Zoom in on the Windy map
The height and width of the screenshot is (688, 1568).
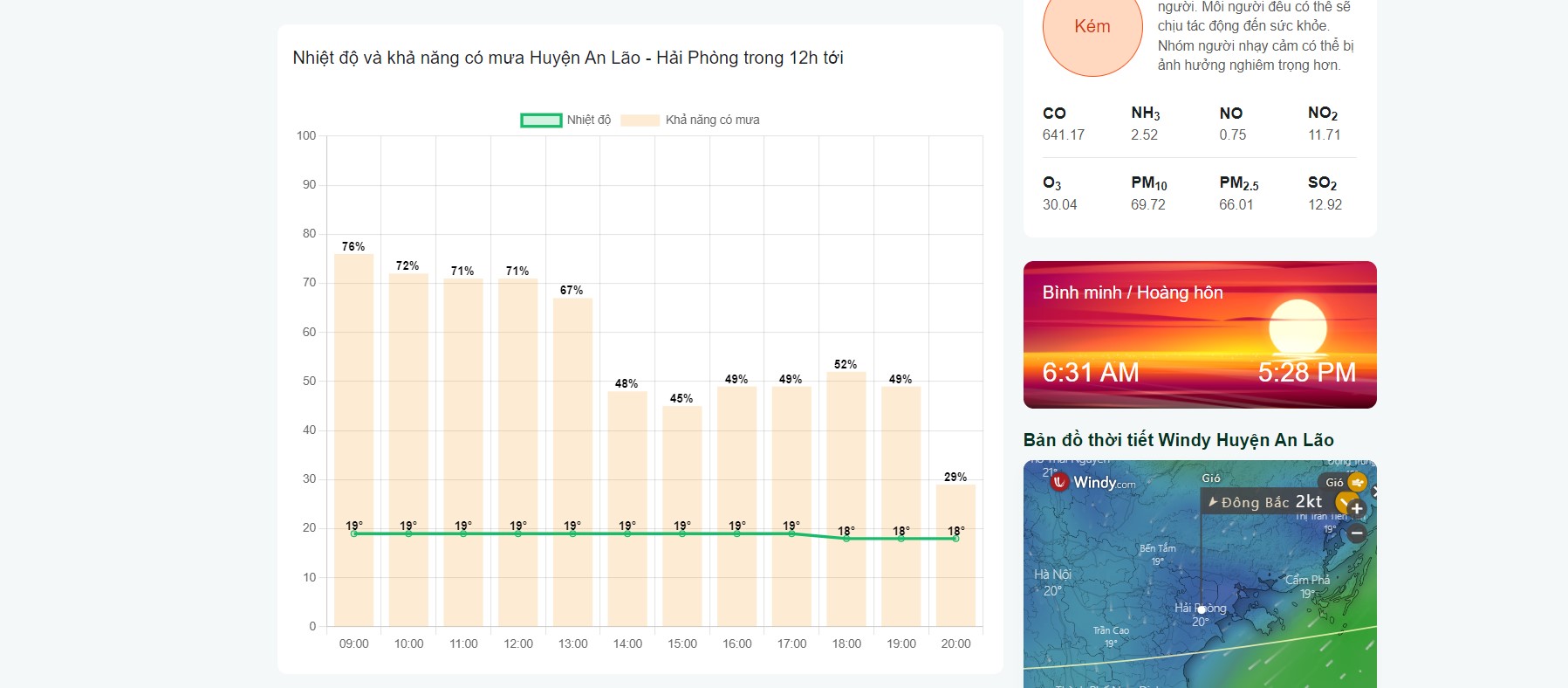coord(1357,508)
